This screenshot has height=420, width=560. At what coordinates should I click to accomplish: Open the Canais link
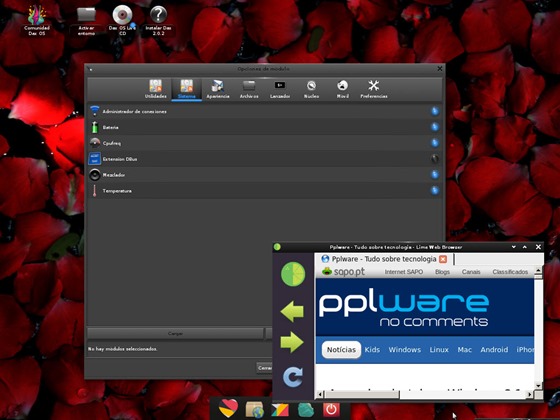coord(471,272)
